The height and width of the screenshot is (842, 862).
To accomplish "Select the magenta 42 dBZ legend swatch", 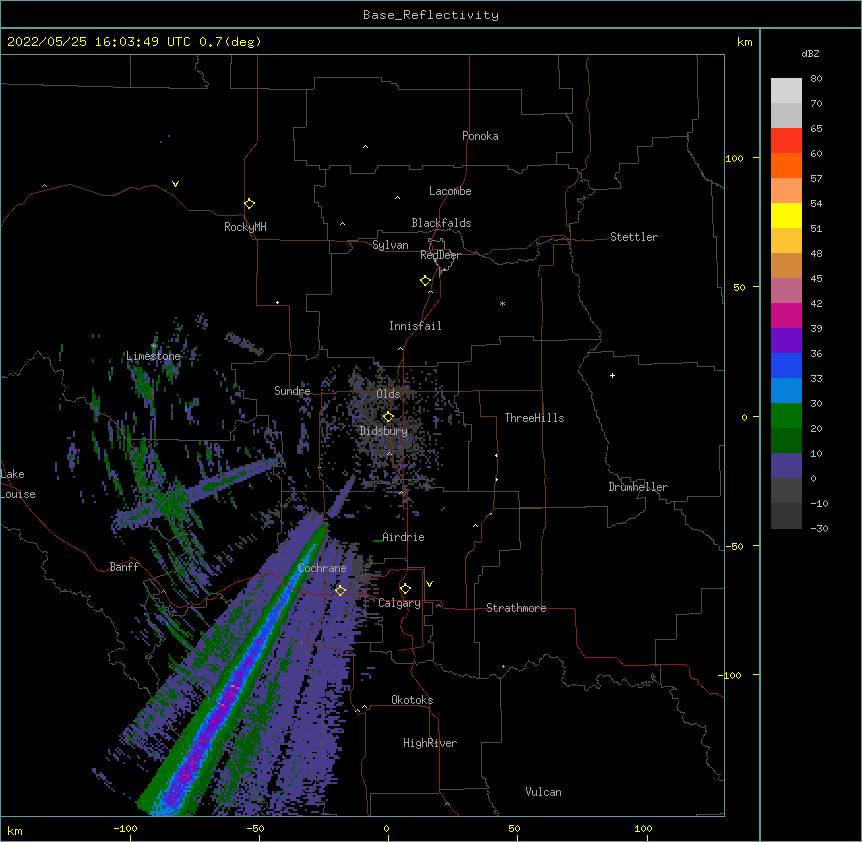I will (786, 315).
